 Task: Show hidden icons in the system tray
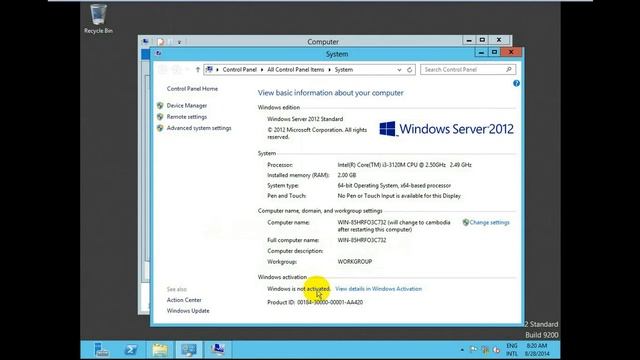[462, 350]
